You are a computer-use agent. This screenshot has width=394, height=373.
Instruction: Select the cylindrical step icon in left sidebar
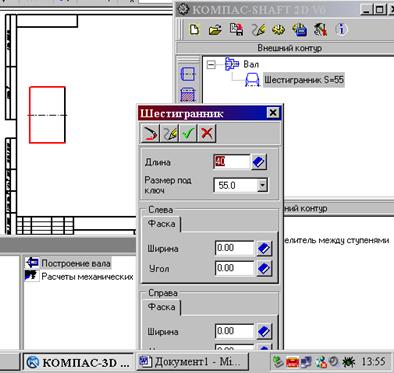pos(188,74)
